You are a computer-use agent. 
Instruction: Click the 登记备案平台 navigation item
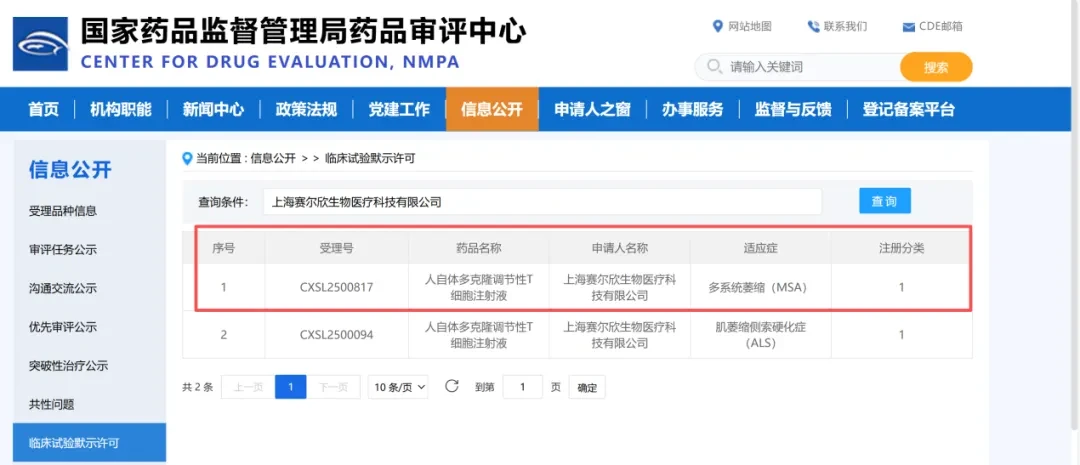908,109
